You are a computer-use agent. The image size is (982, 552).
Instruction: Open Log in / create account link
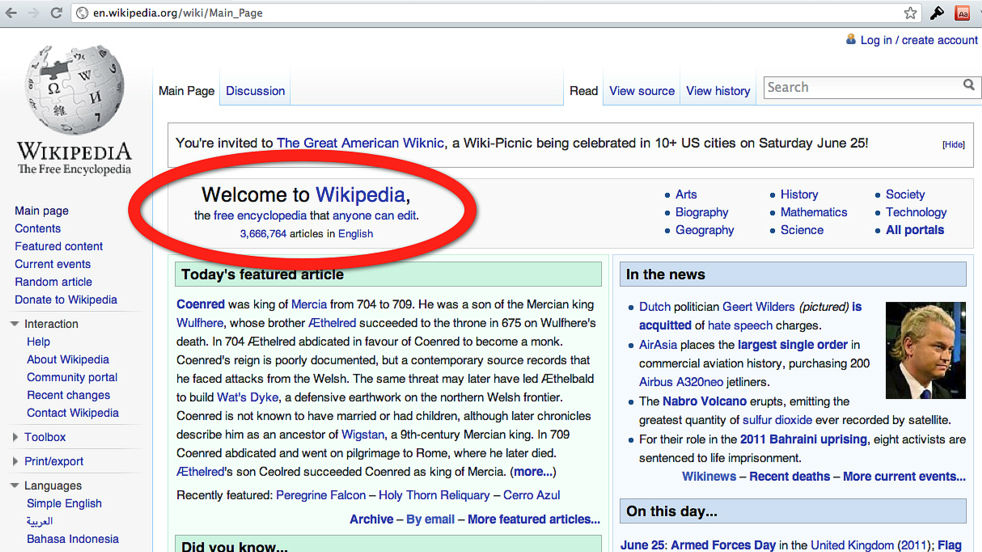(918, 40)
